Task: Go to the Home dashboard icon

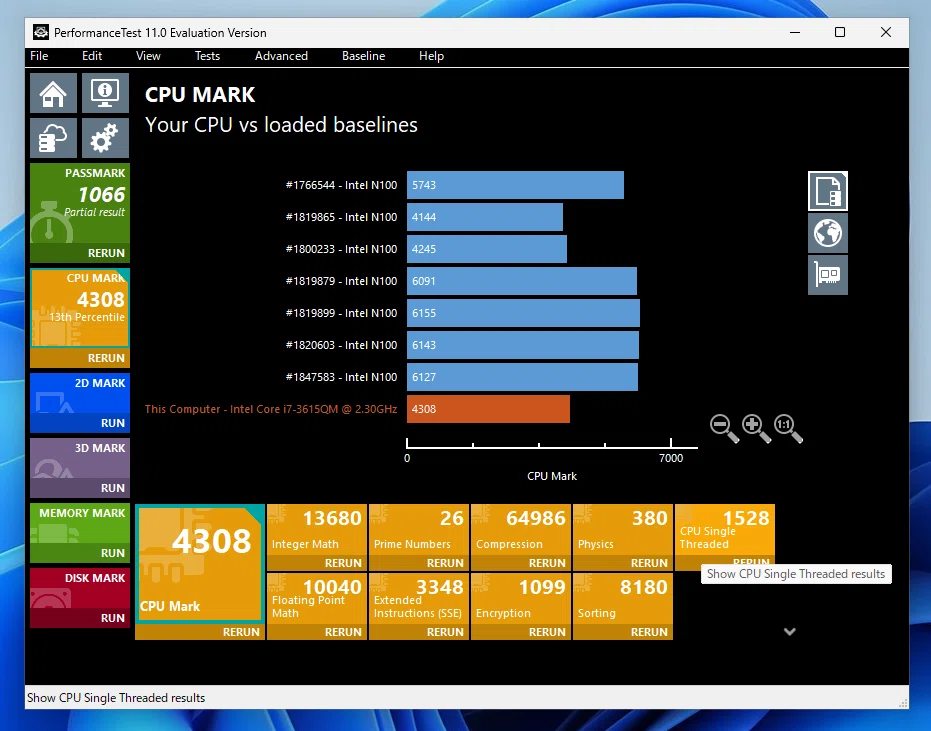Action: [x=53, y=93]
